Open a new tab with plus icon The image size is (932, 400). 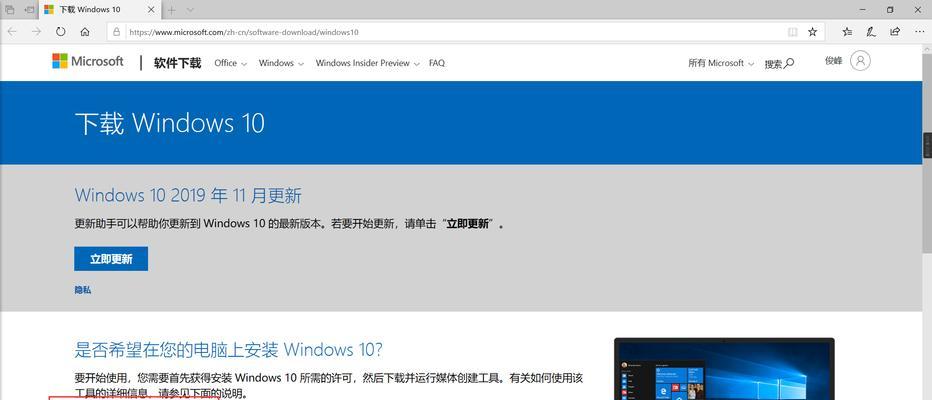172,10
